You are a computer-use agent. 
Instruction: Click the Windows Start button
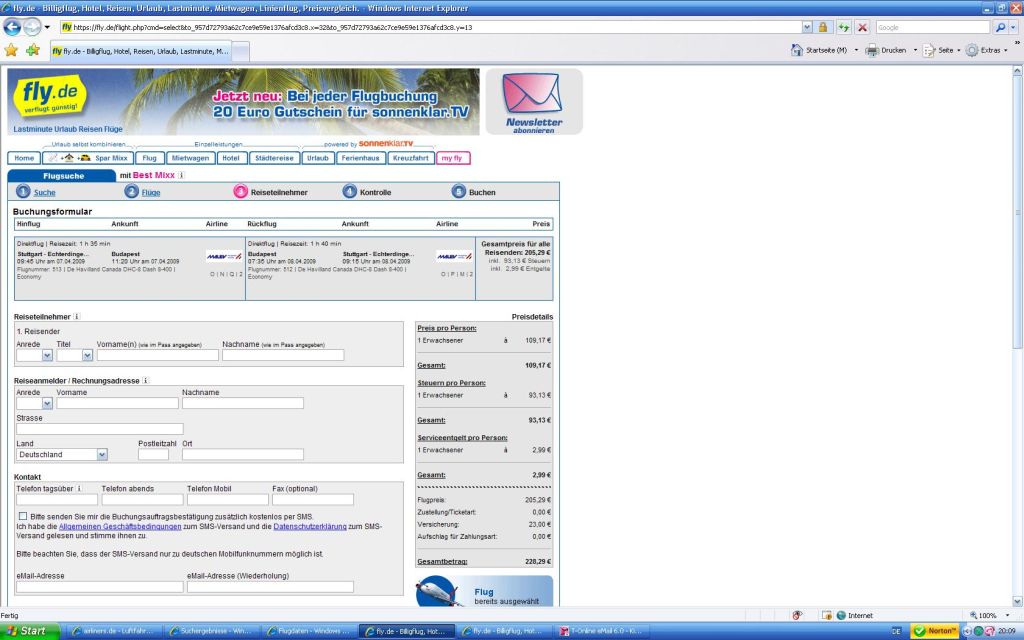29,631
